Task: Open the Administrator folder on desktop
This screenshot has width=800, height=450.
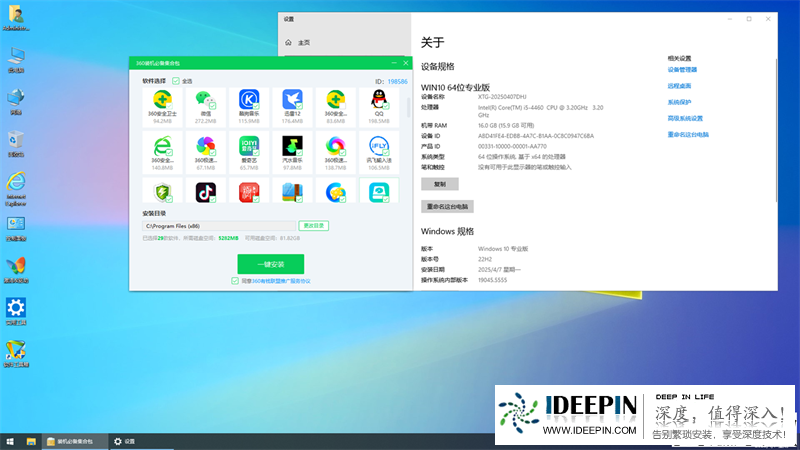Action: pyautogui.click(x=16, y=18)
